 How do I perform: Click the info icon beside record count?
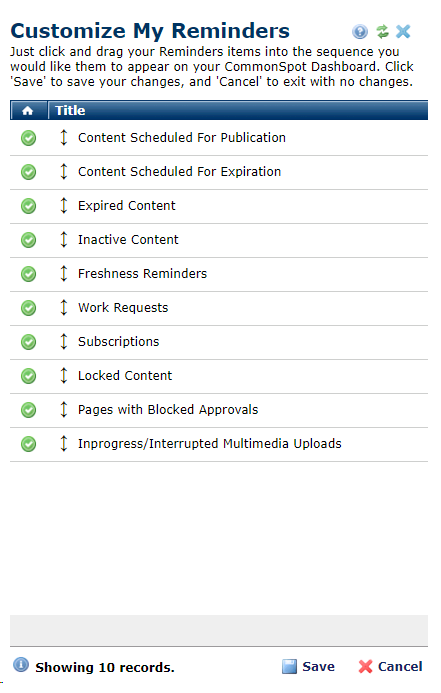[20, 665]
